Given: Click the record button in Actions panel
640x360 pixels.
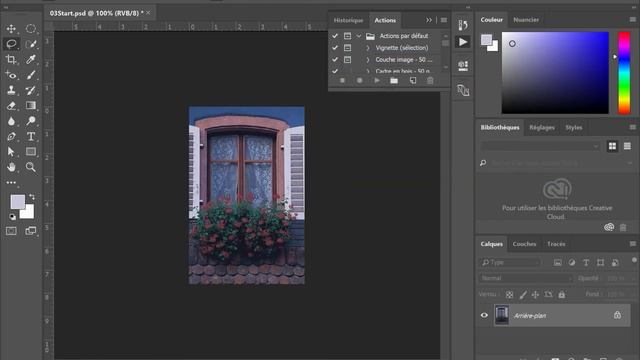Looking at the screenshot, I should (x=360, y=80).
